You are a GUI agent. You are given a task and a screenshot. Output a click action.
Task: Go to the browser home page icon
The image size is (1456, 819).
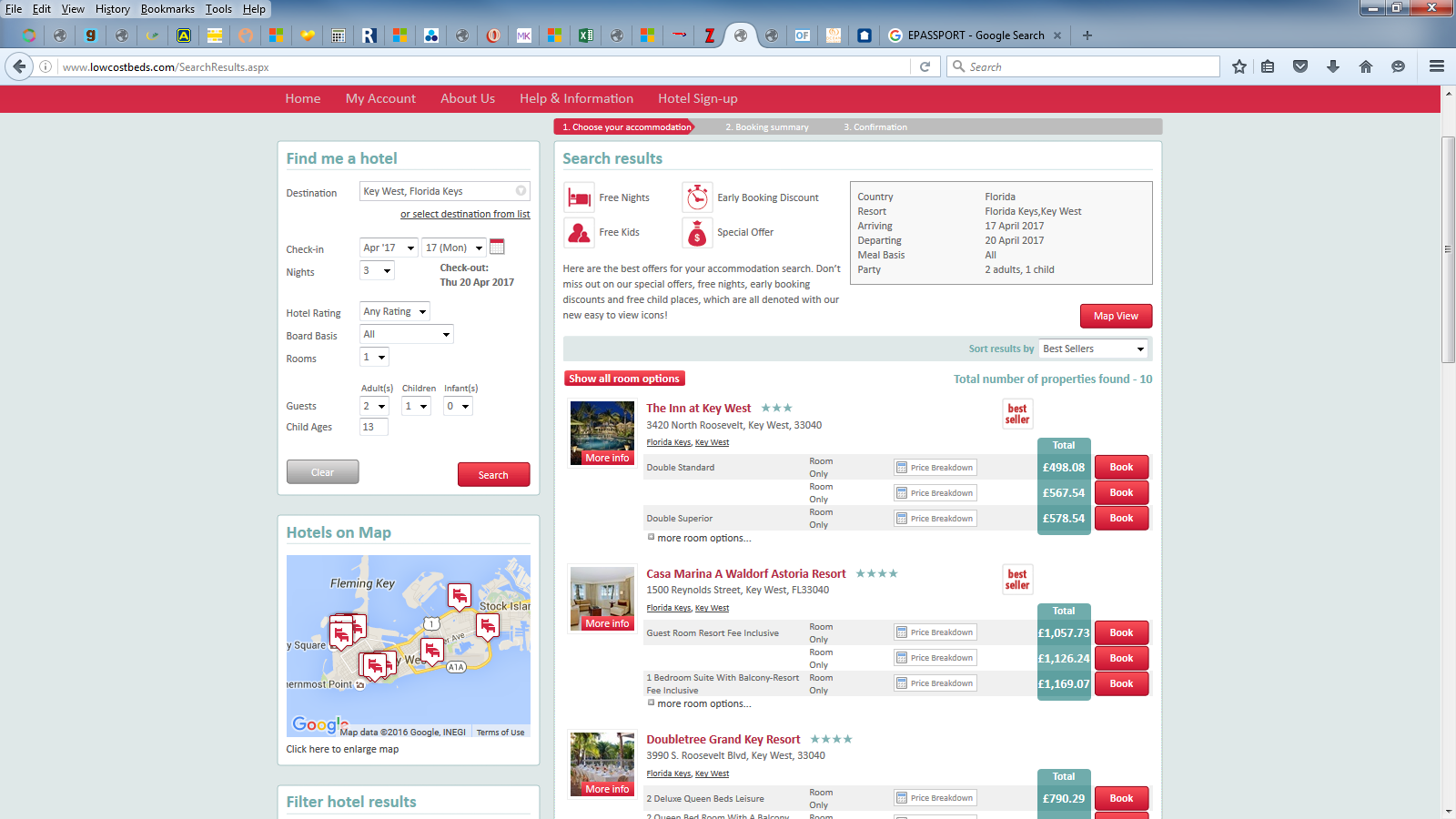coord(1366,66)
